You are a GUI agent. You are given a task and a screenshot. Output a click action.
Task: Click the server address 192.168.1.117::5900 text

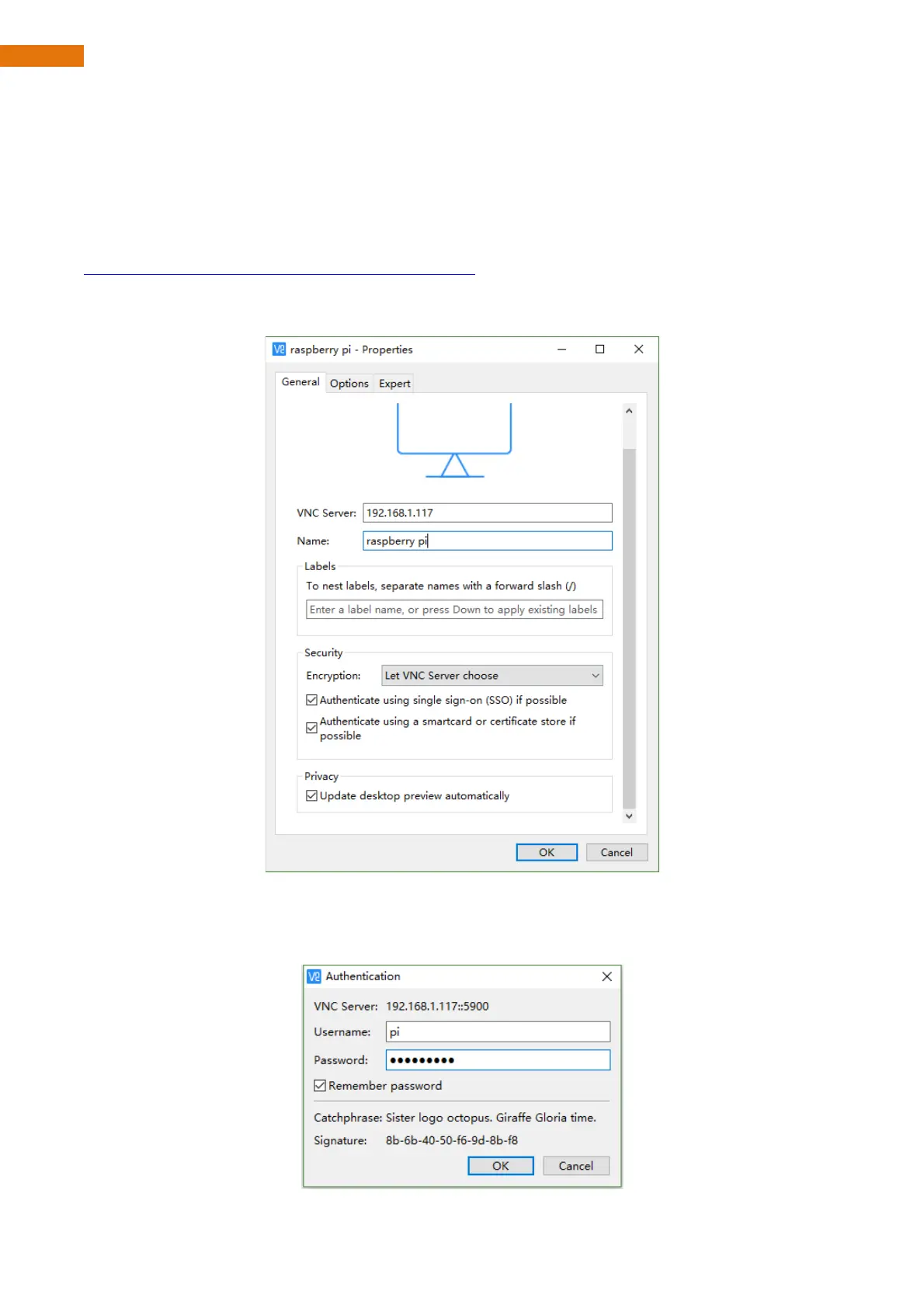437,1006
